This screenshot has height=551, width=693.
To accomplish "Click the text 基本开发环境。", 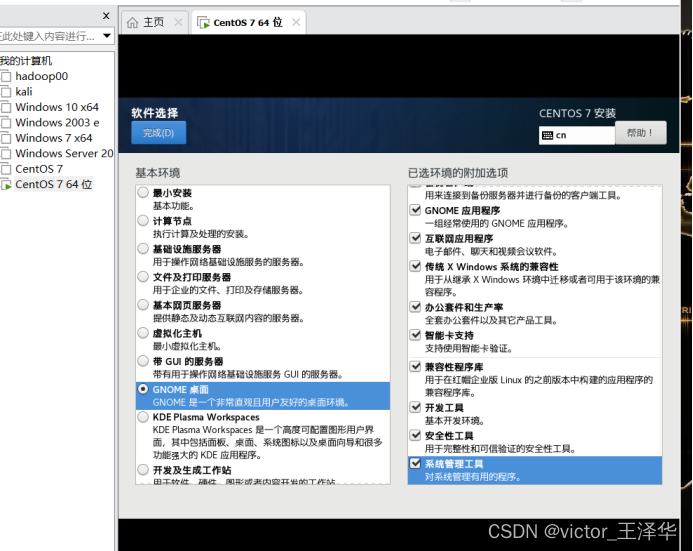I will pyautogui.click(x=455, y=421).
